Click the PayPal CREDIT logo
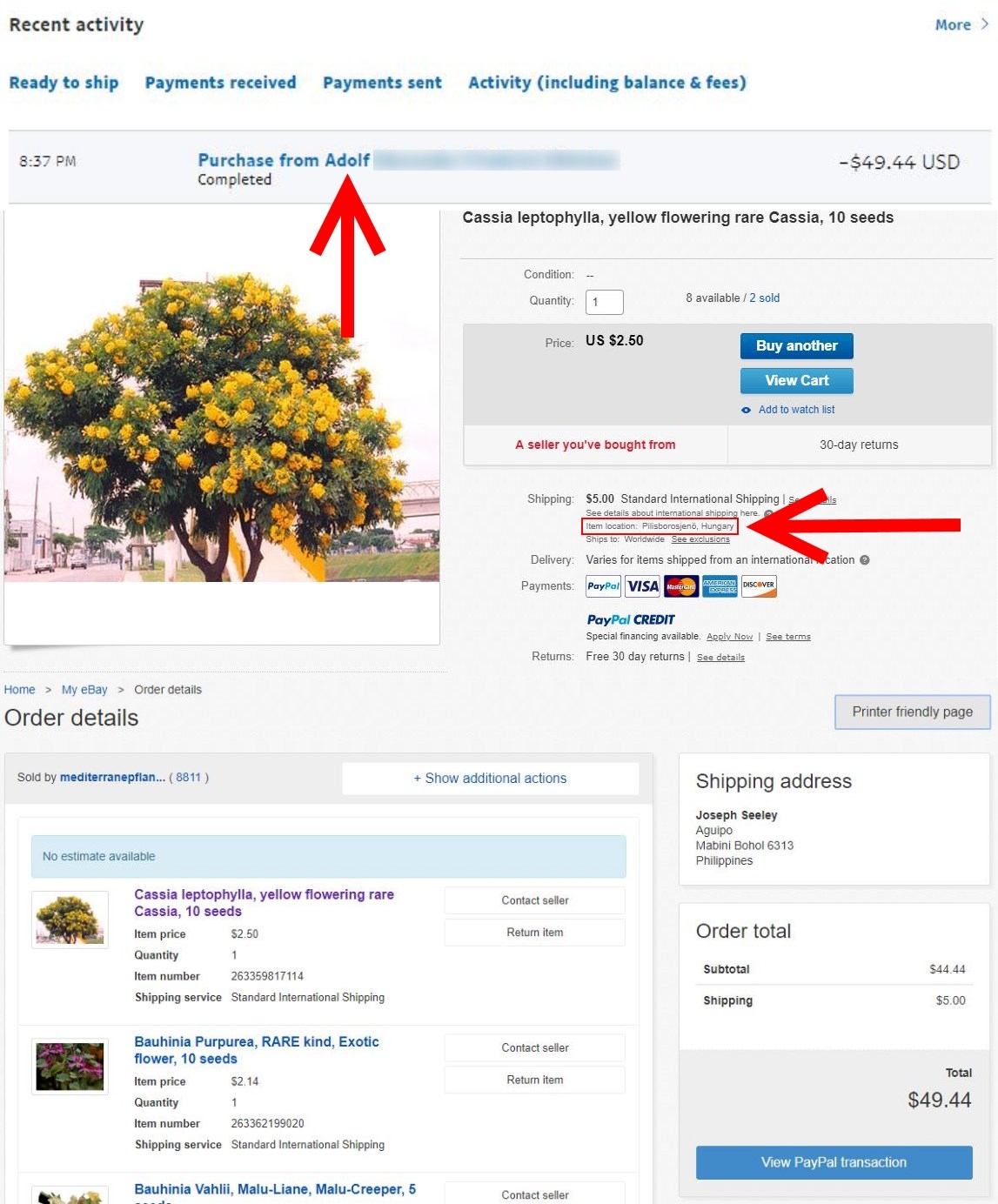 pos(631,619)
